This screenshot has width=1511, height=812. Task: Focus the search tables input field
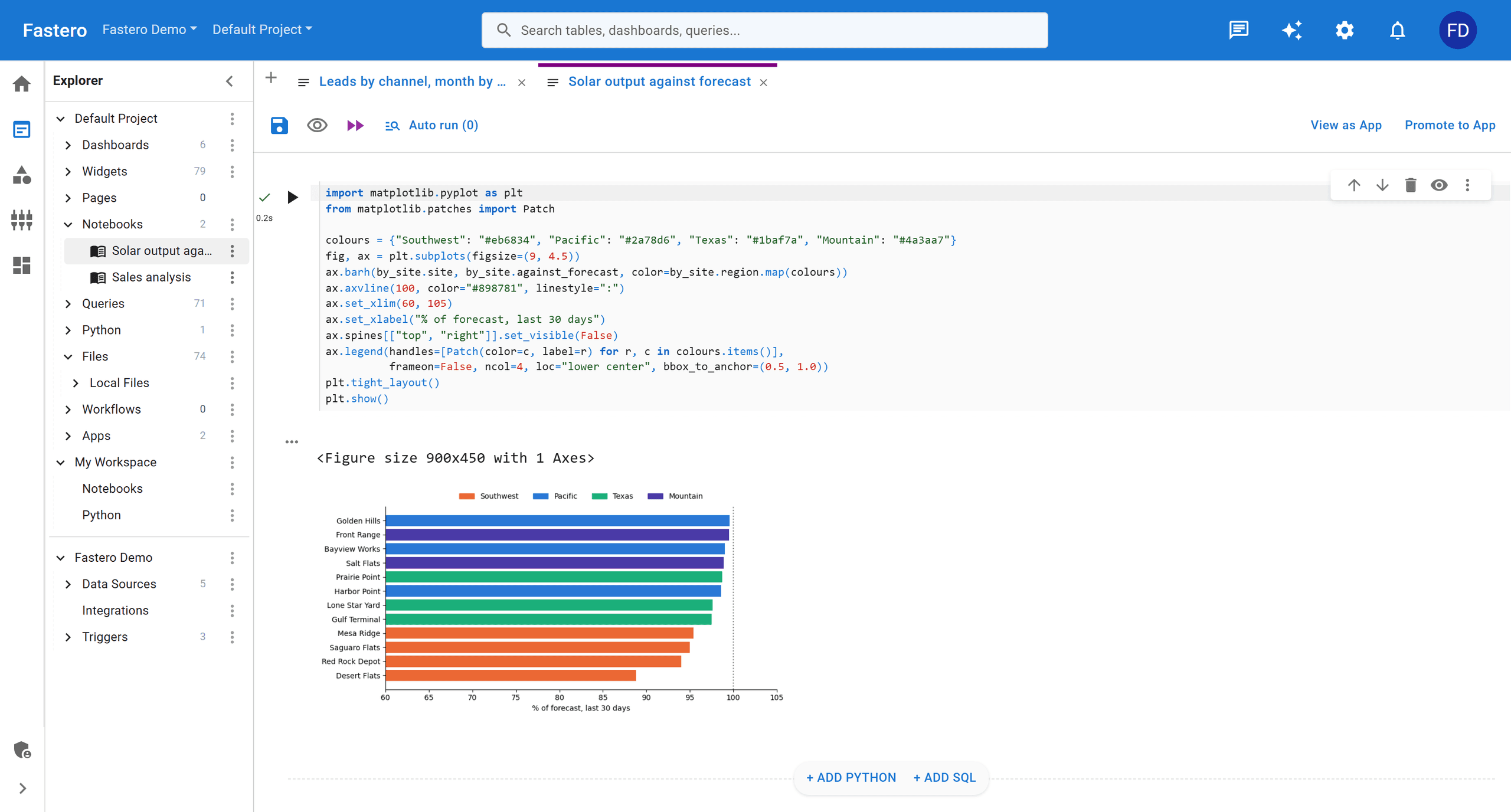764,30
